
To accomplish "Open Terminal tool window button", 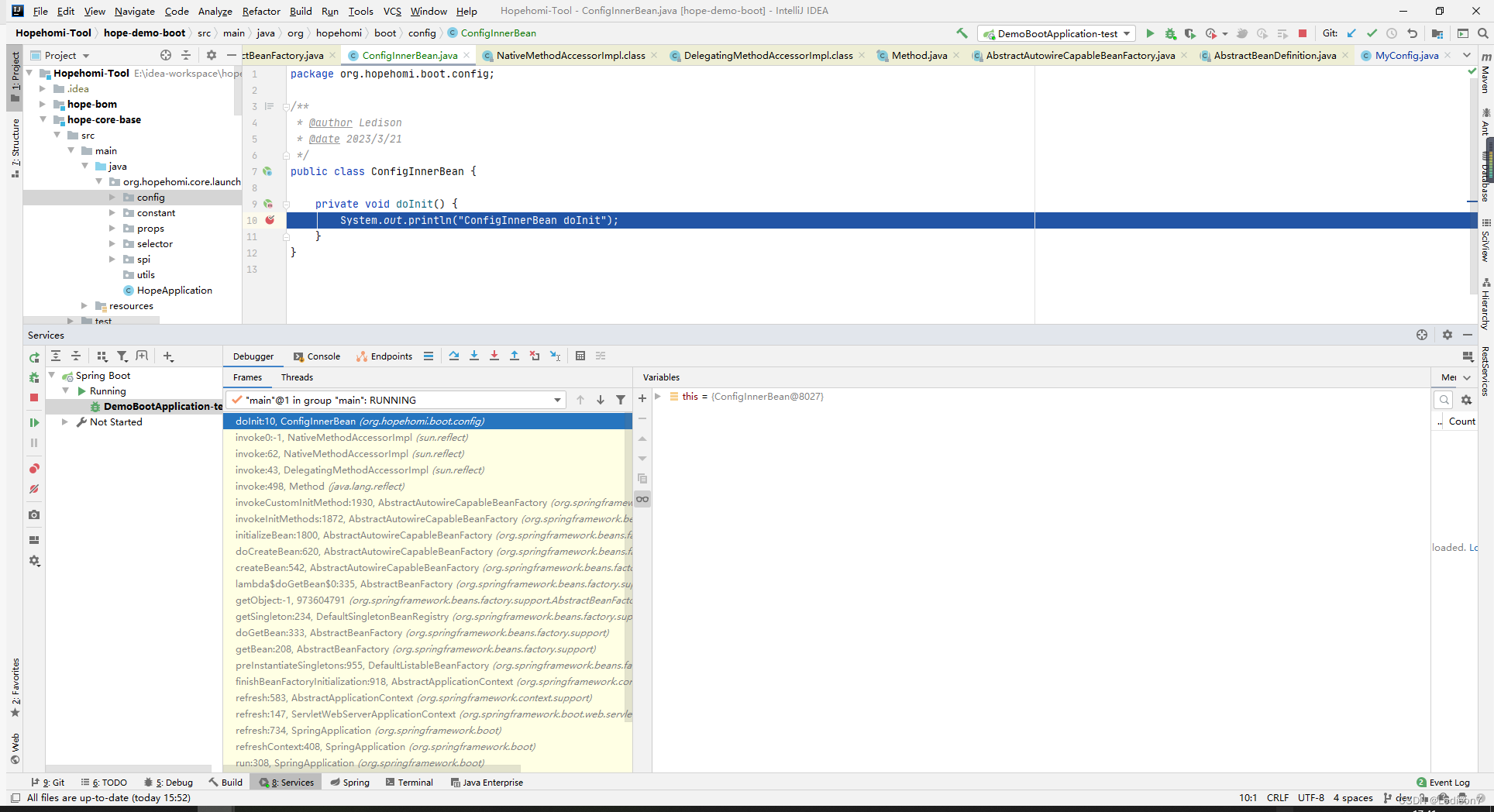I will point(409,783).
